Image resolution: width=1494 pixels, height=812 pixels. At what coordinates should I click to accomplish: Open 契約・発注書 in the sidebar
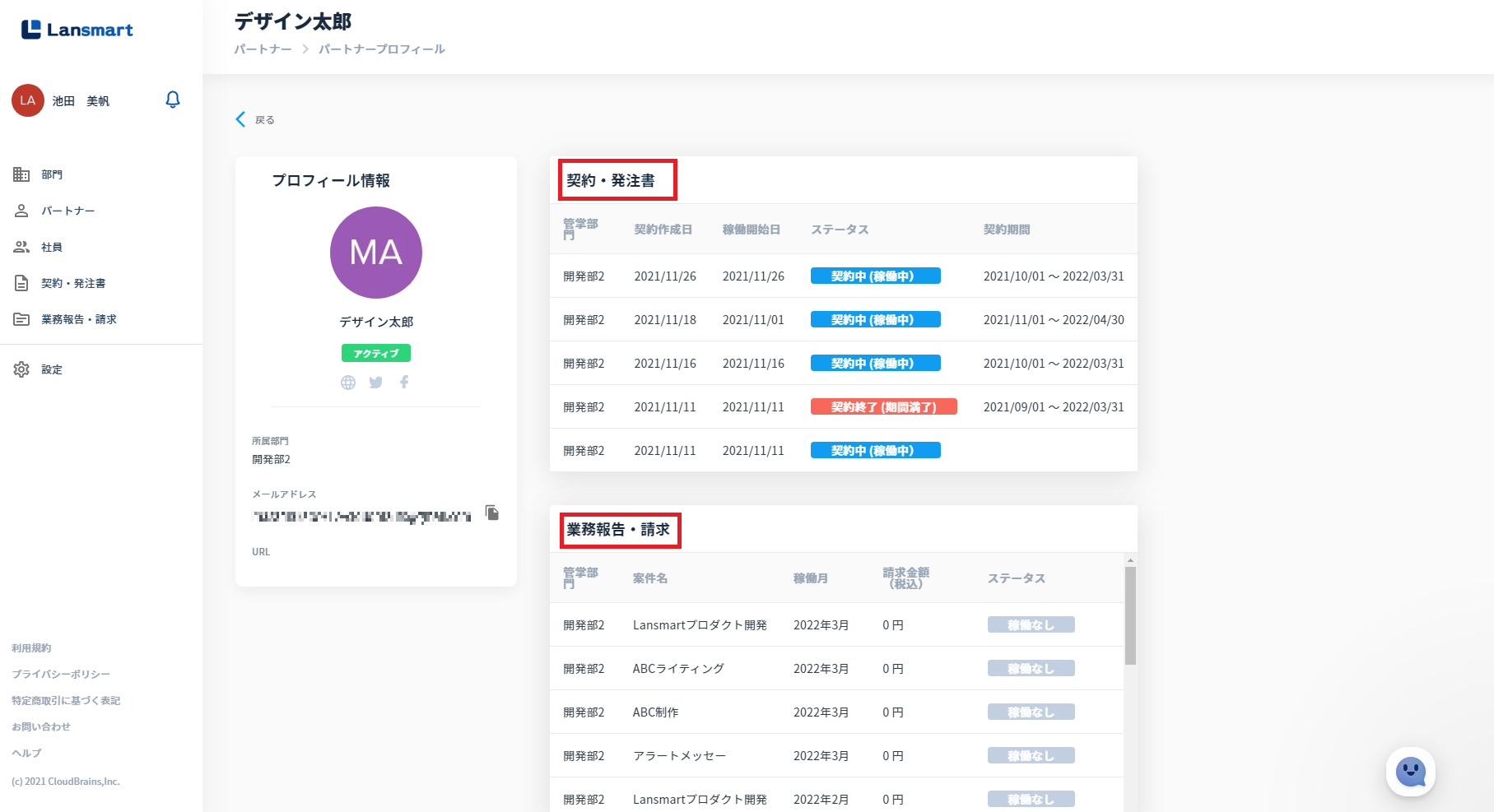[73, 283]
